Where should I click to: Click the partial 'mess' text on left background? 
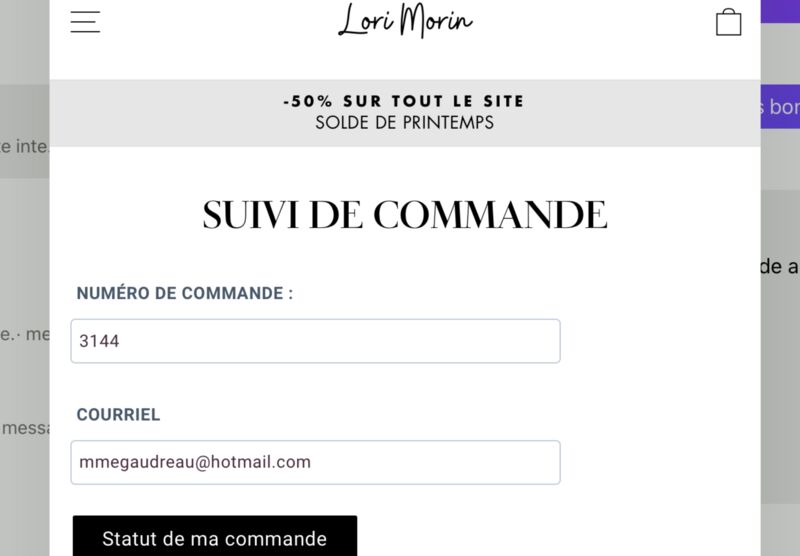(26, 428)
